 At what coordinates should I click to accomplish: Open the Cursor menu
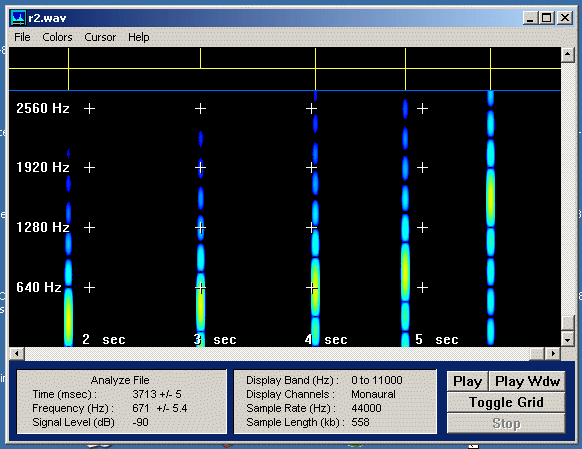coord(100,37)
